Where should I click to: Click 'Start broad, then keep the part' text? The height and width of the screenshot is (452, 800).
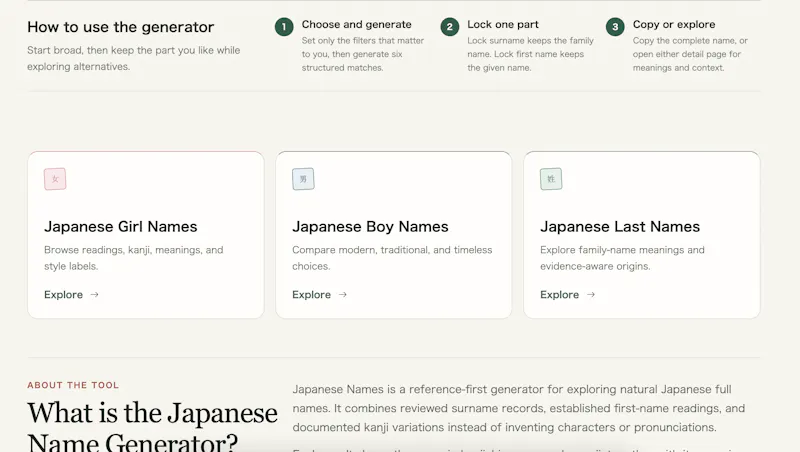tap(134, 58)
